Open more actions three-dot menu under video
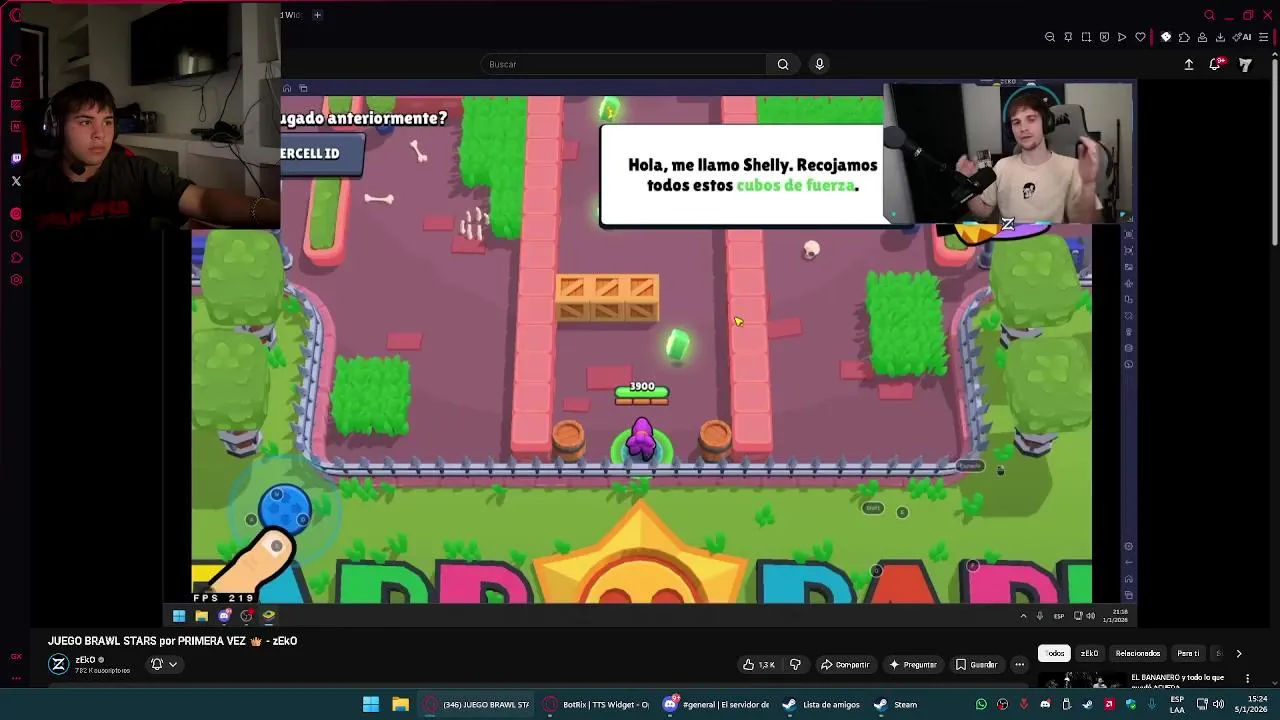The height and width of the screenshot is (720, 1280). [x=1019, y=664]
